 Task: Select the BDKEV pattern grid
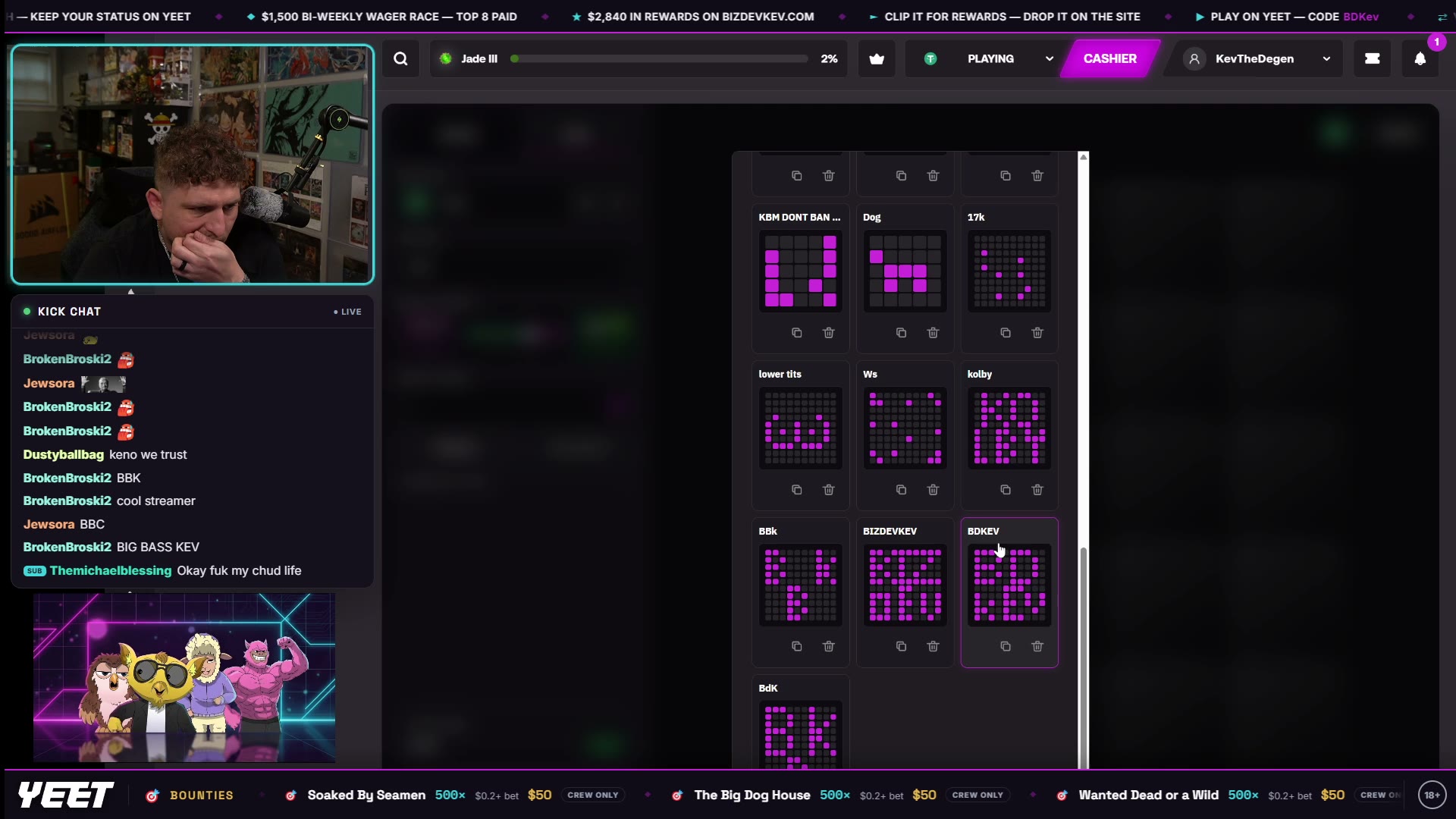tap(1009, 585)
